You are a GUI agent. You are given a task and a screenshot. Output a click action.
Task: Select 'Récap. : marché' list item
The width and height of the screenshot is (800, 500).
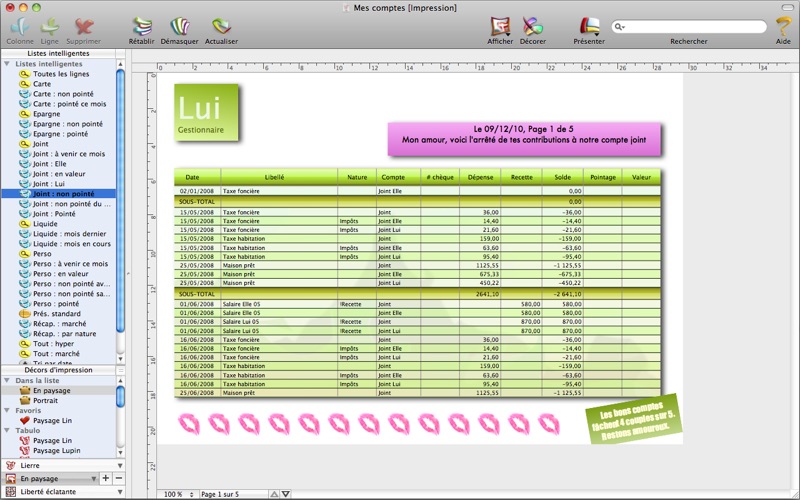pyautogui.click(x=60, y=323)
